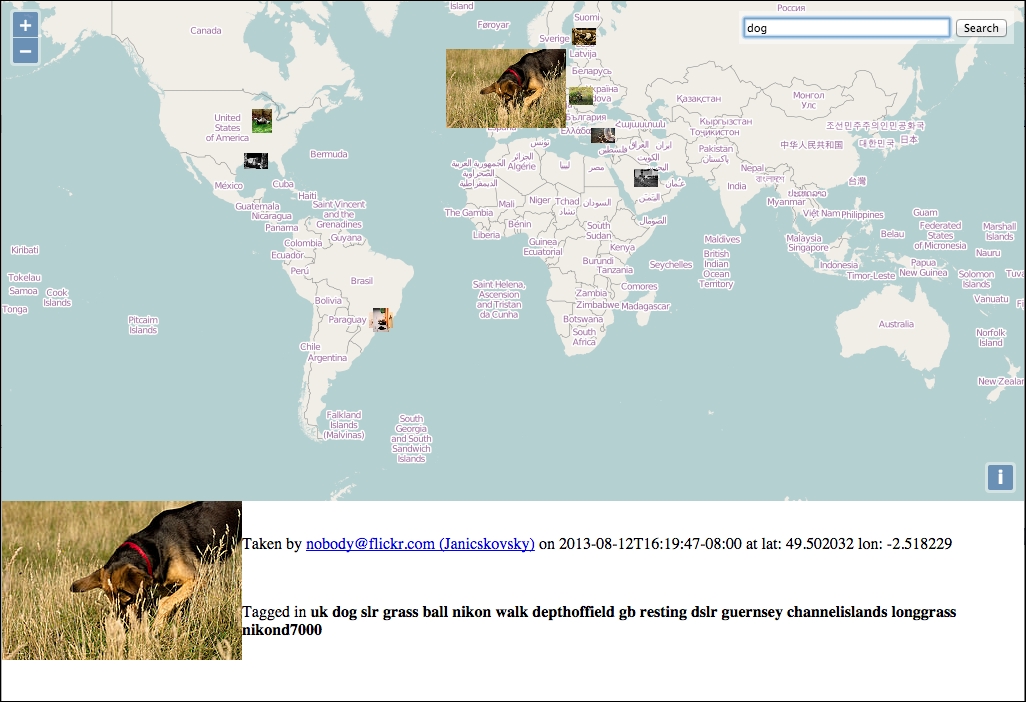
Task: Select the photo marker over Paraguay in South America
Action: click(381, 318)
